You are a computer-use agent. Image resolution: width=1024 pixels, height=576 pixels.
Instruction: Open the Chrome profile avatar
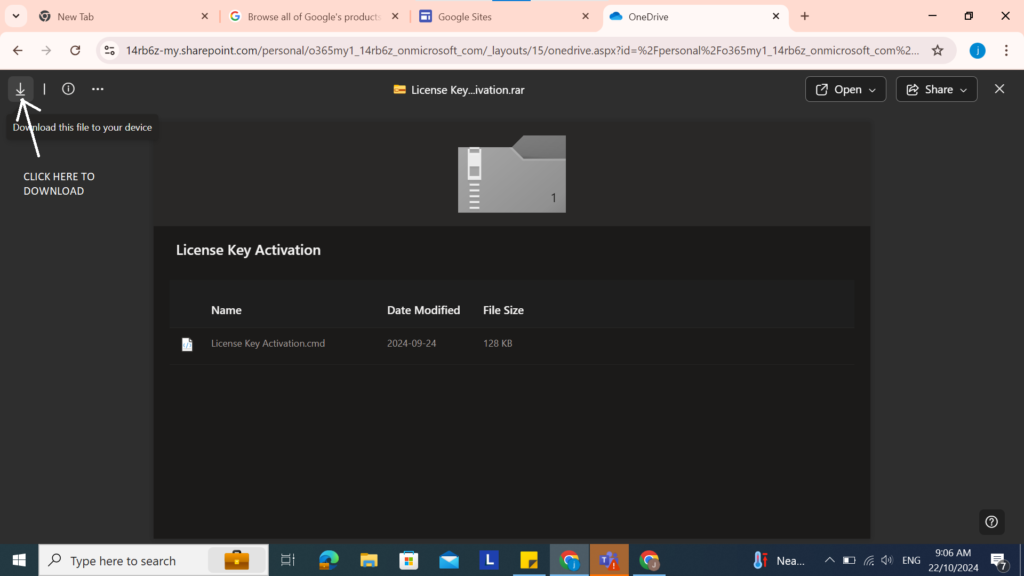[x=977, y=50]
